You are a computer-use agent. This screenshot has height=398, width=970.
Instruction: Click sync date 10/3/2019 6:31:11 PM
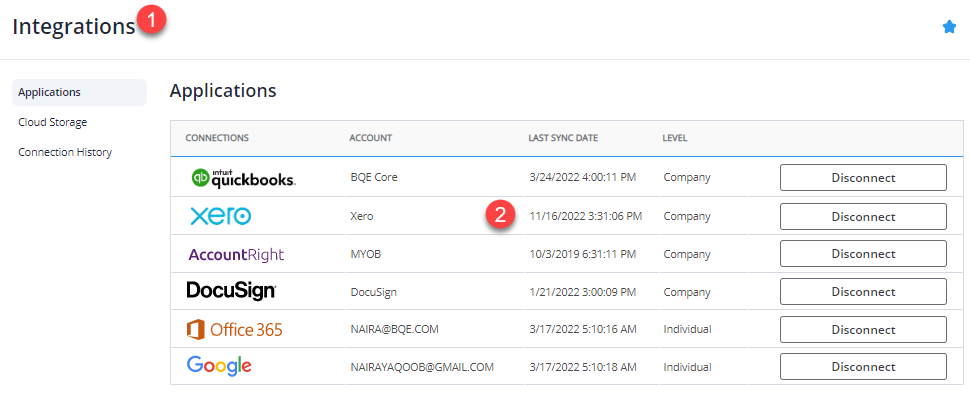pyautogui.click(x=583, y=254)
